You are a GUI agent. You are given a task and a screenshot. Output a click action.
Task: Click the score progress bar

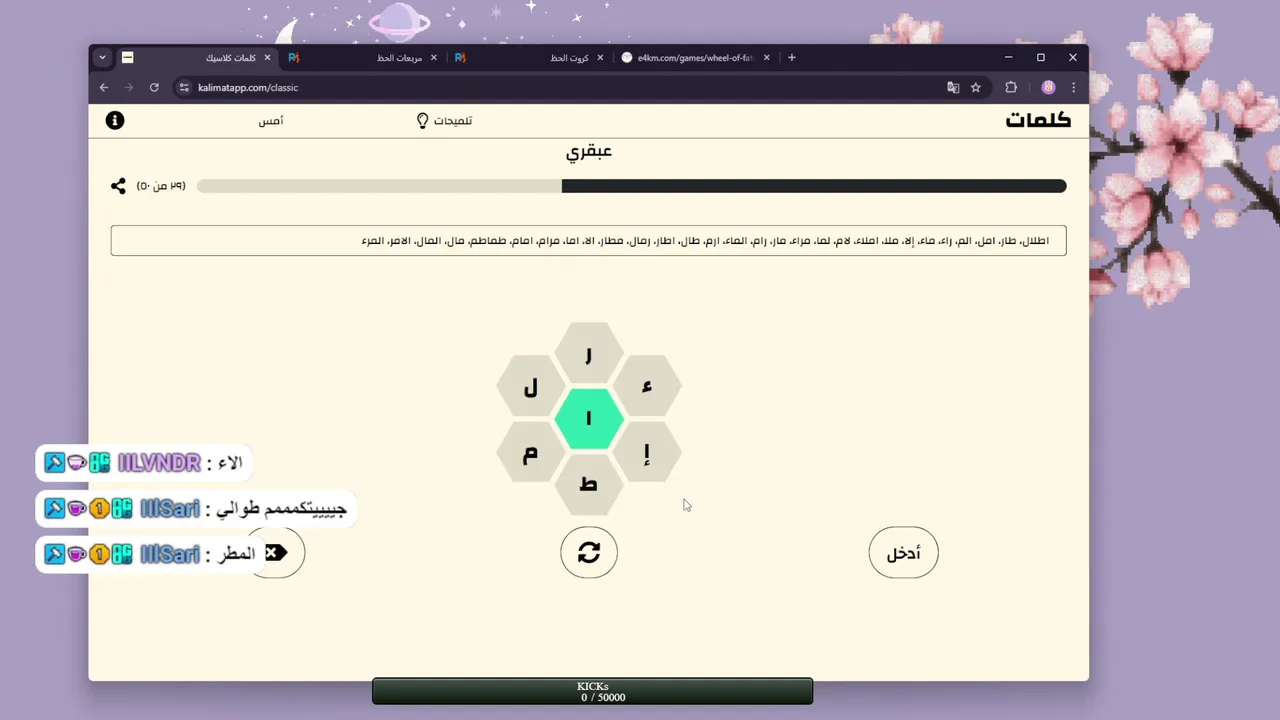coord(631,186)
